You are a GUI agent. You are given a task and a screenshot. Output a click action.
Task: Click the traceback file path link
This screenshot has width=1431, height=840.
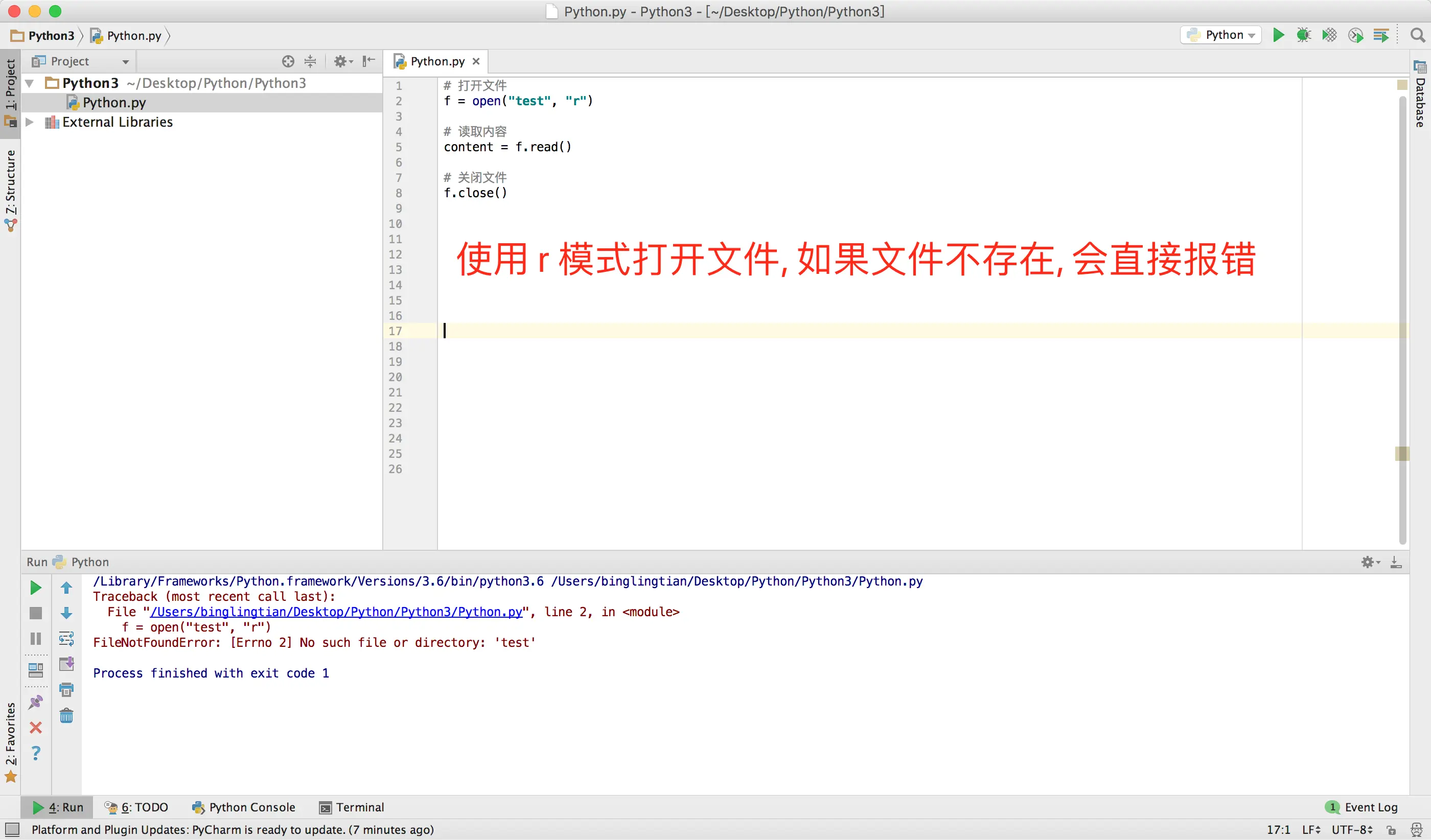(x=336, y=612)
